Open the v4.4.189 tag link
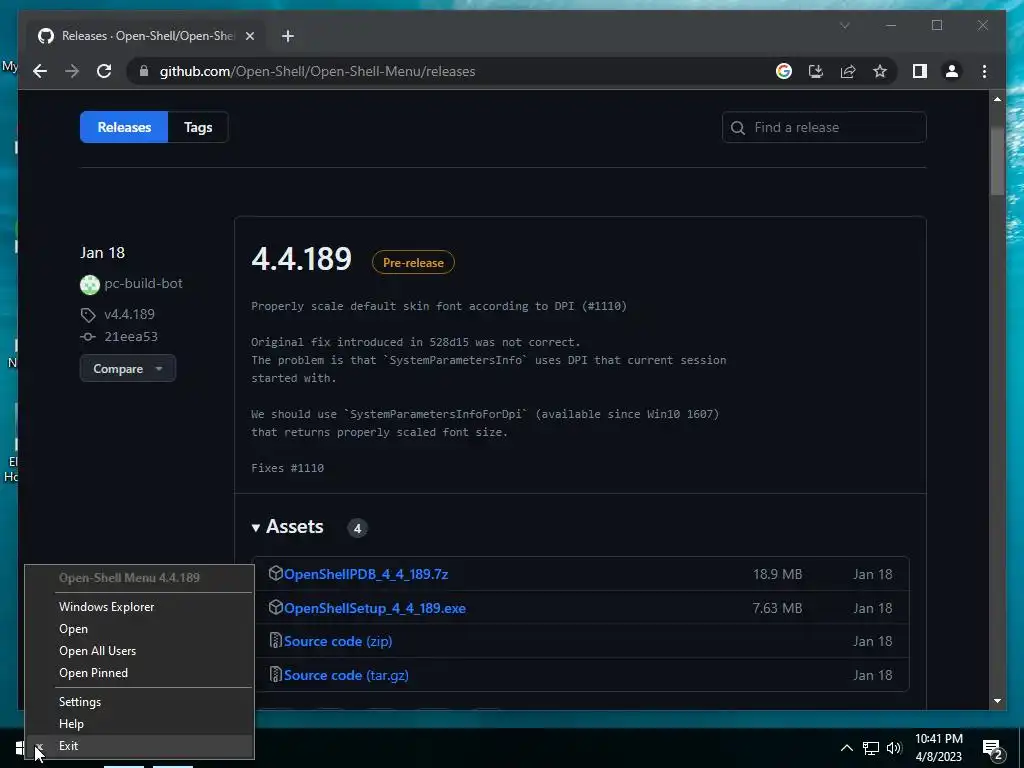1024x768 pixels. [x=129, y=314]
